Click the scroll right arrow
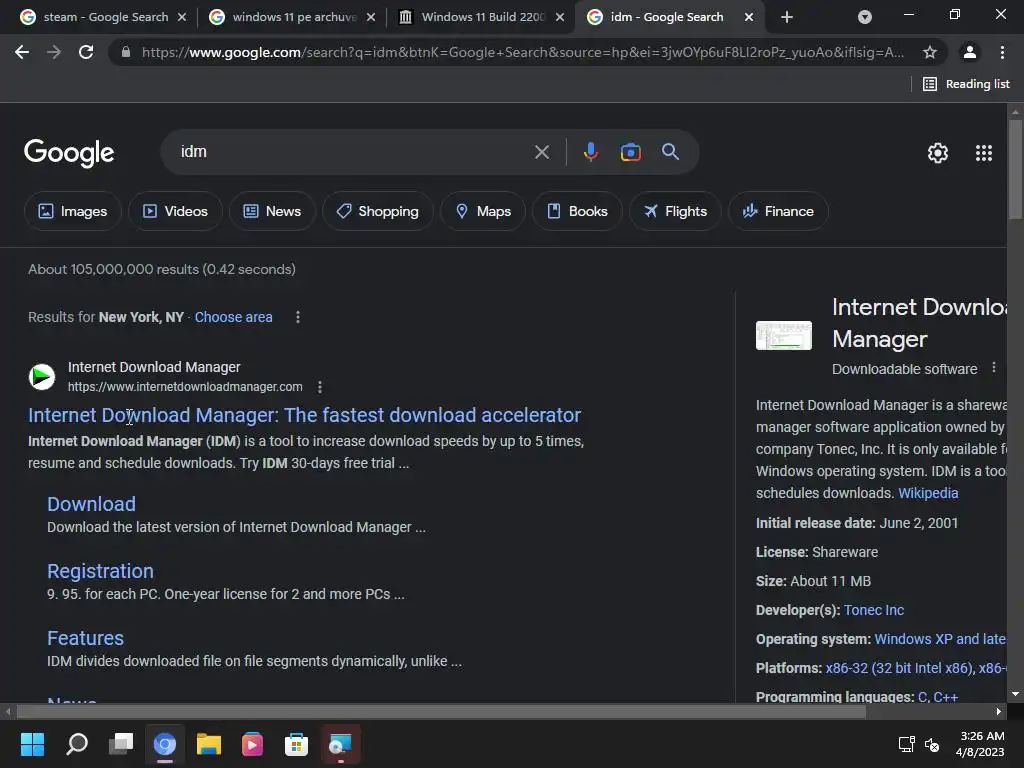1024x768 pixels. 999,711
